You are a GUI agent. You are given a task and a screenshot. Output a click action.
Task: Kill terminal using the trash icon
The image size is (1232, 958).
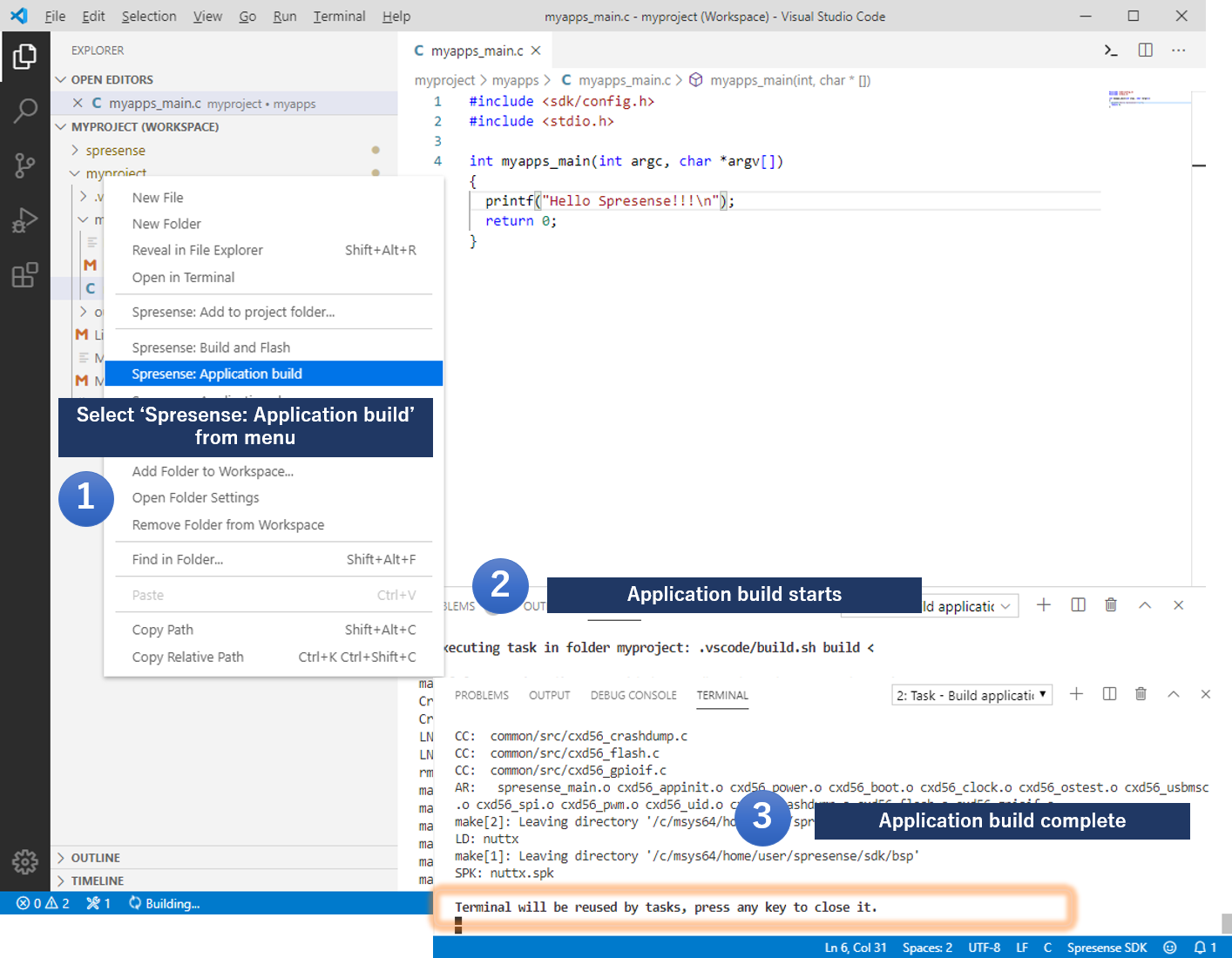click(1141, 694)
